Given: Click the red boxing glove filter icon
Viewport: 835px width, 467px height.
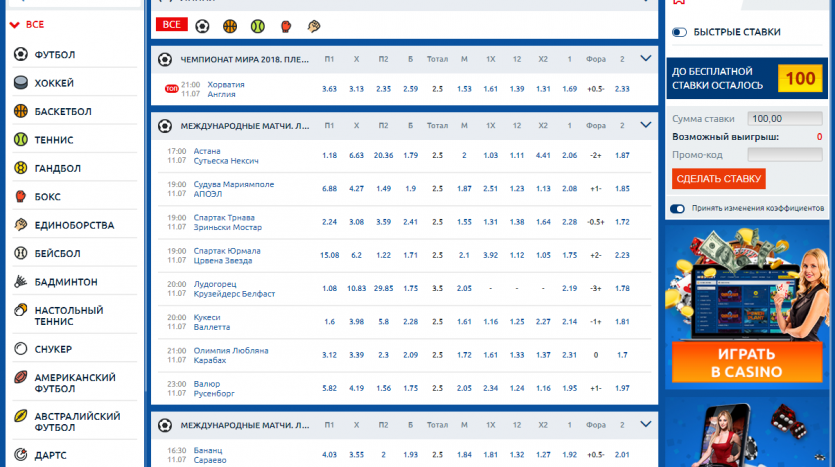Looking at the screenshot, I should (x=286, y=25).
